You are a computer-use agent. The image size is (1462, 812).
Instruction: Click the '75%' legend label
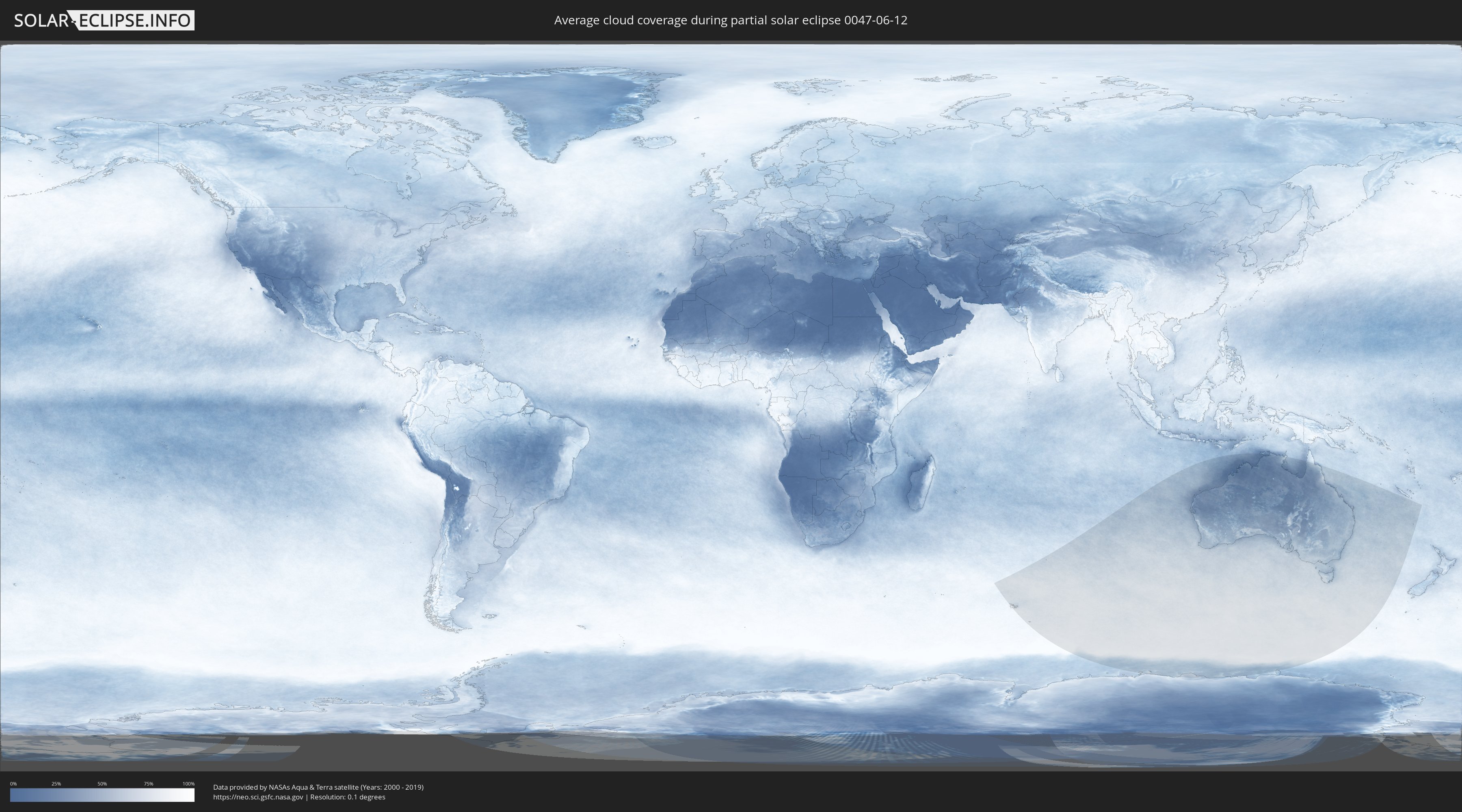tap(148, 784)
